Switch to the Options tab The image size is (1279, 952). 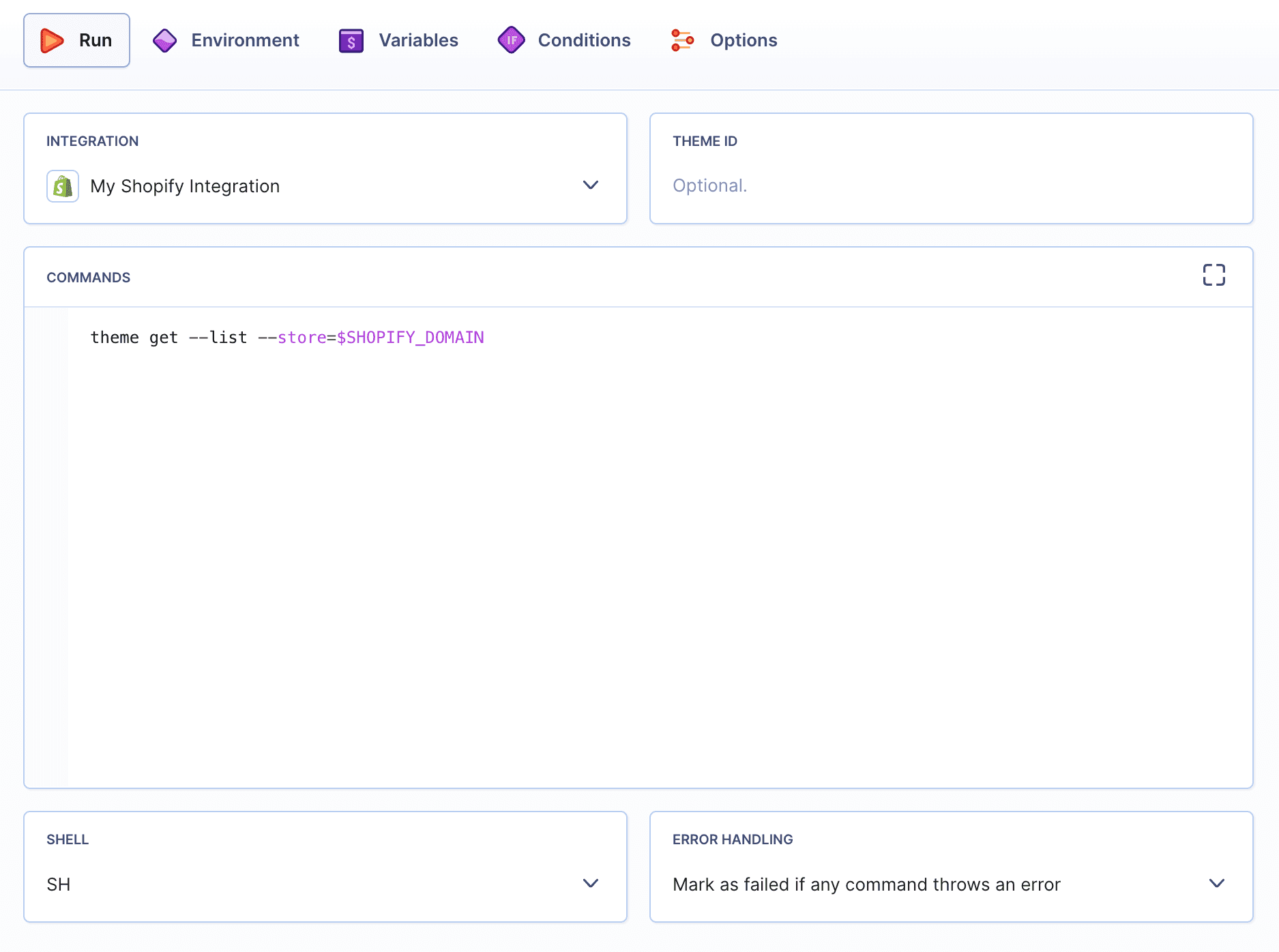point(744,40)
